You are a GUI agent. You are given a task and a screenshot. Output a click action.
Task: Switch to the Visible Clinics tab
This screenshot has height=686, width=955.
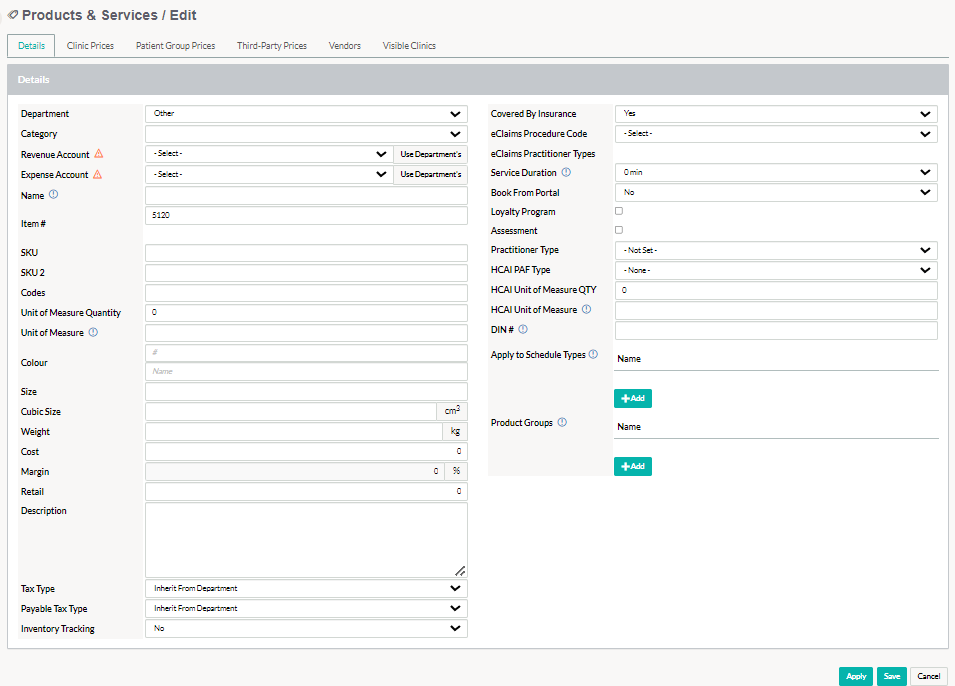click(x=409, y=46)
